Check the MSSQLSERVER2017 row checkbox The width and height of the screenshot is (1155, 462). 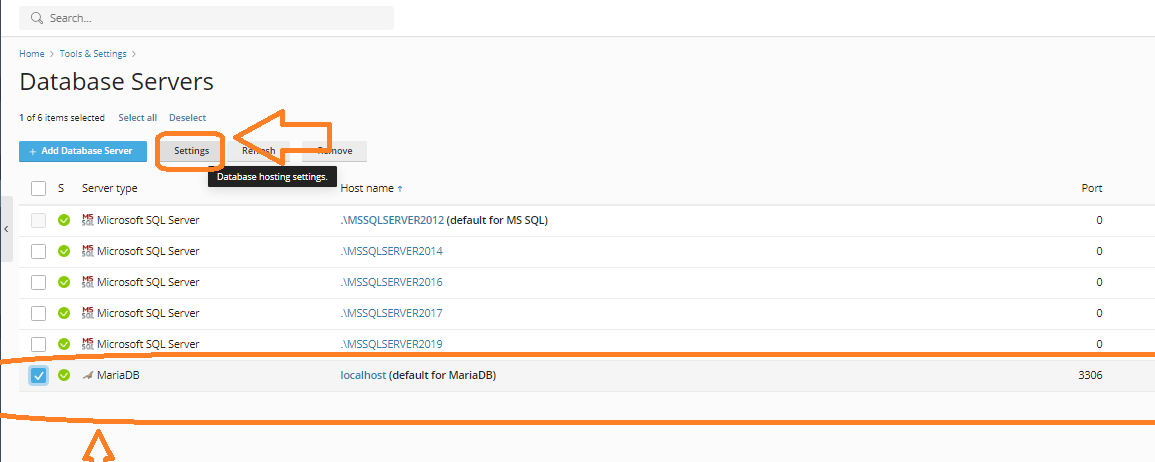pos(38,313)
